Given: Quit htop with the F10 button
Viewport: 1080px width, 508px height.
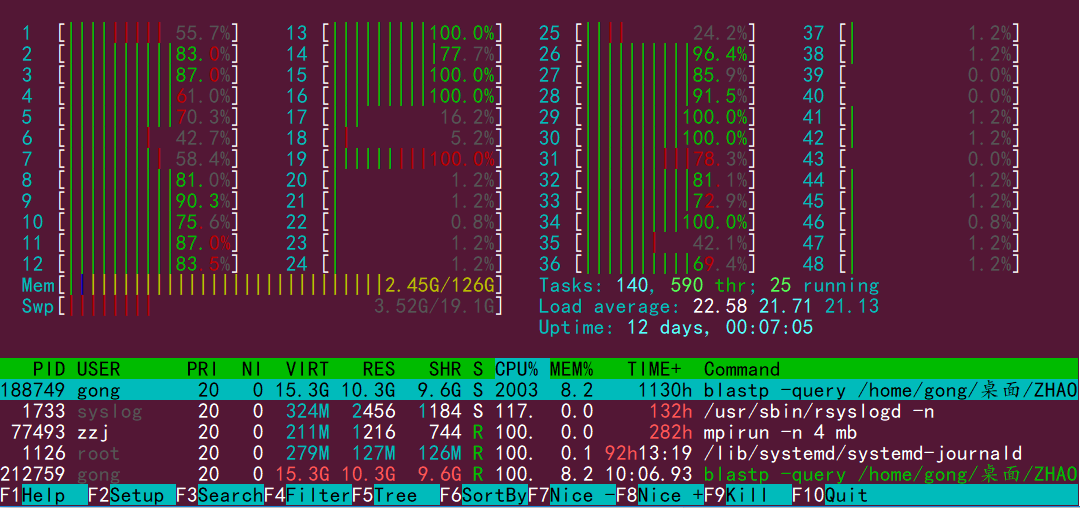Looking at the screenshot, I should pos(830,496).
